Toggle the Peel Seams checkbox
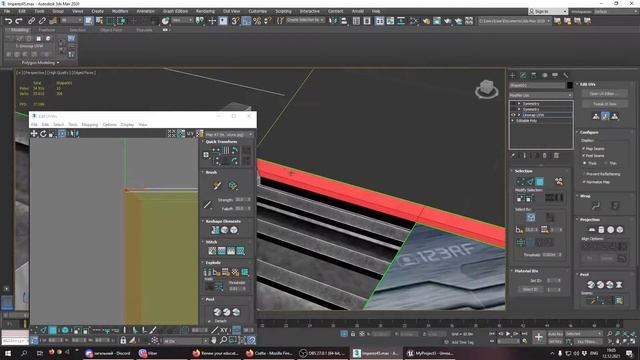The image size is (640, 360). pyautogui.click(x=584, y=156)
